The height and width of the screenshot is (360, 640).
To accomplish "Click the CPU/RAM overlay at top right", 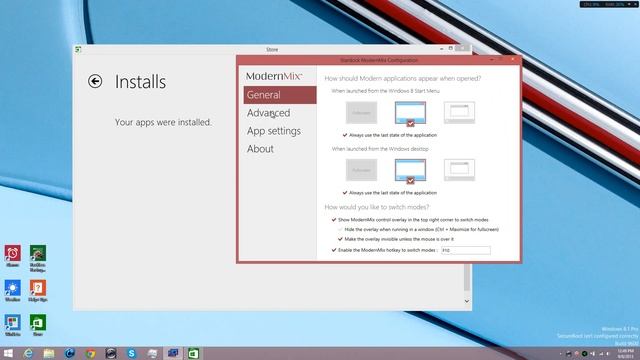I will (x=609, y=4).
